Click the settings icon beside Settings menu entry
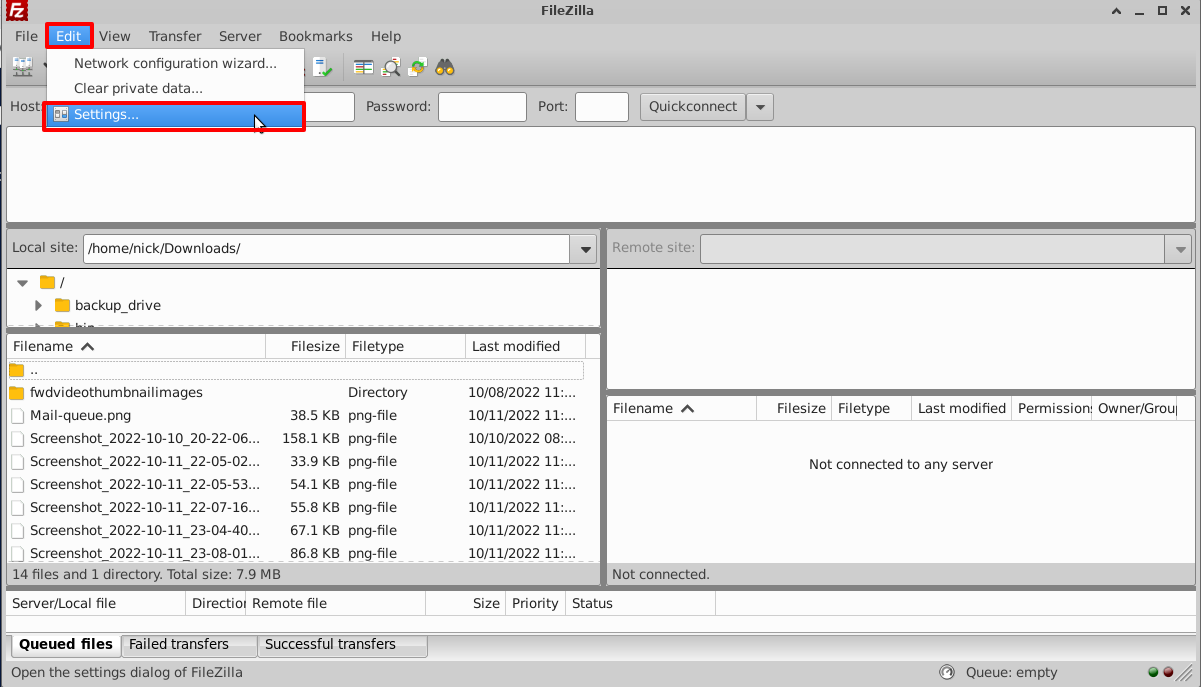Viewport: 1201px width, 687px height. pyautogui.click(x=60, y=115)
